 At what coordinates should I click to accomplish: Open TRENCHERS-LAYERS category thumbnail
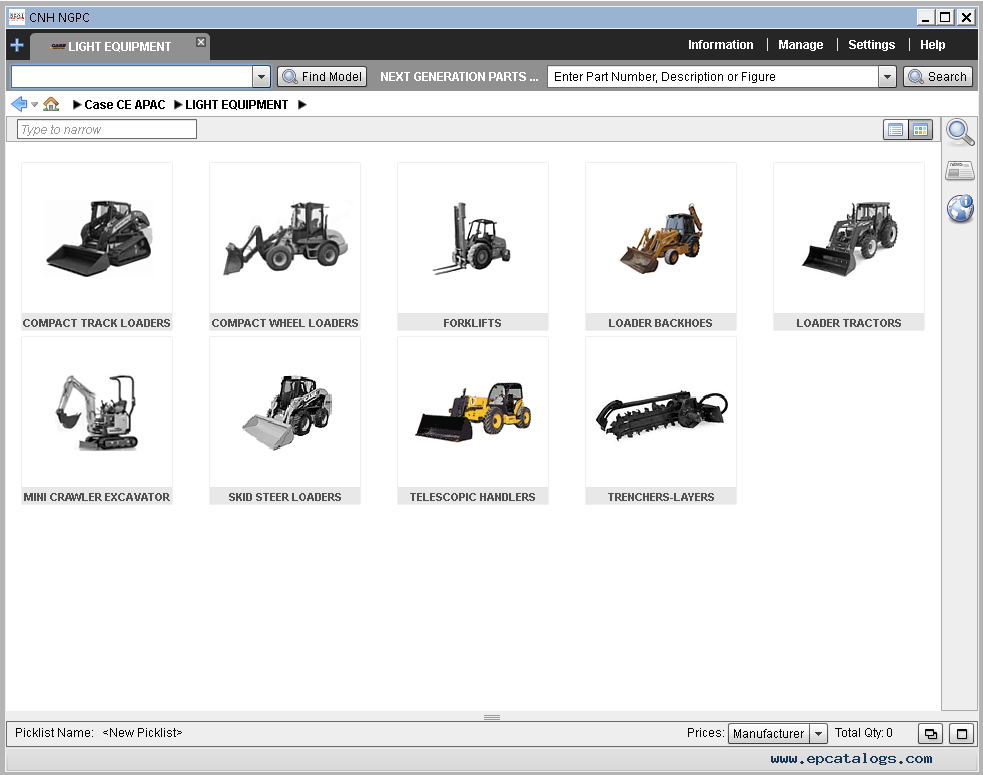click(x=661, y=421)
